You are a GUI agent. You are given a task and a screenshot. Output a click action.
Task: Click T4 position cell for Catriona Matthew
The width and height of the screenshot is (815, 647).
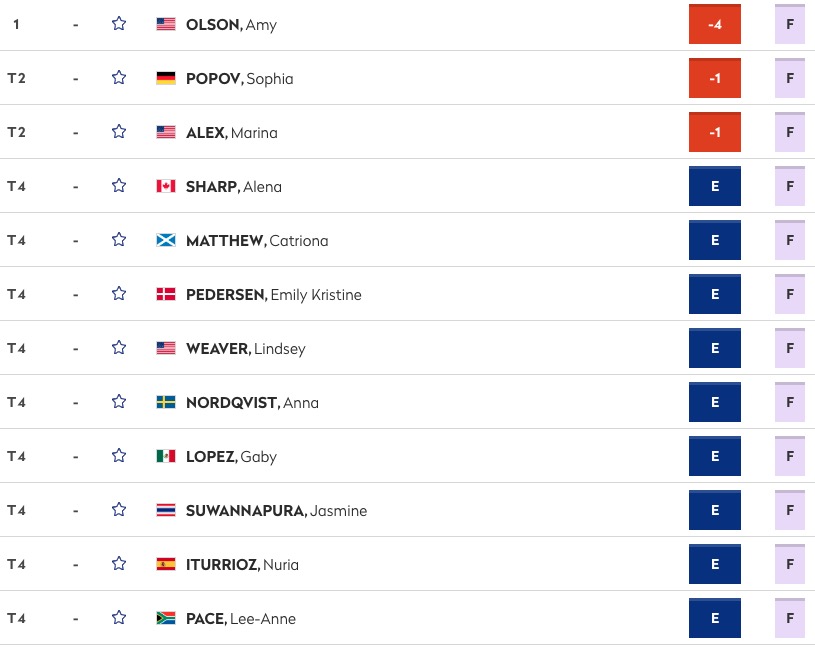click(17, 241)
